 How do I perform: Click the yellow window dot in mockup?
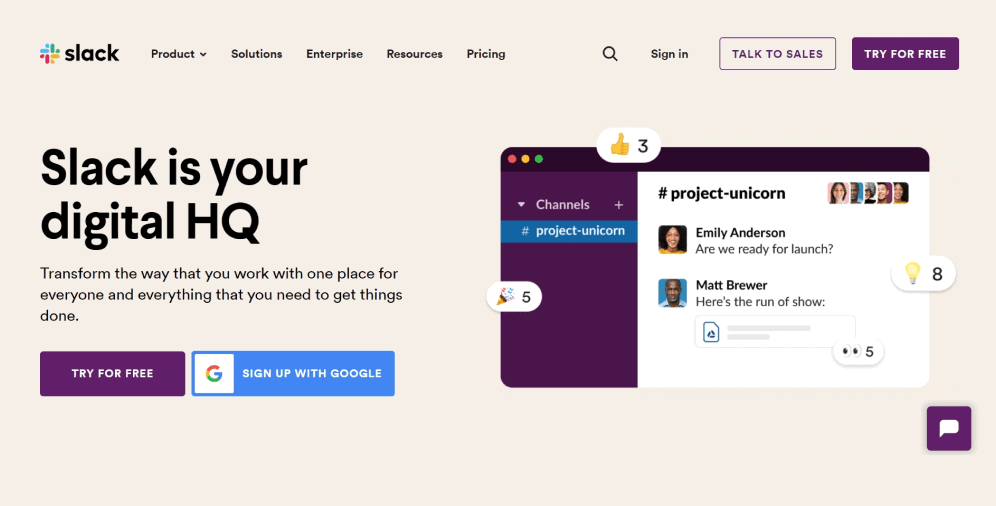[525, 159]
